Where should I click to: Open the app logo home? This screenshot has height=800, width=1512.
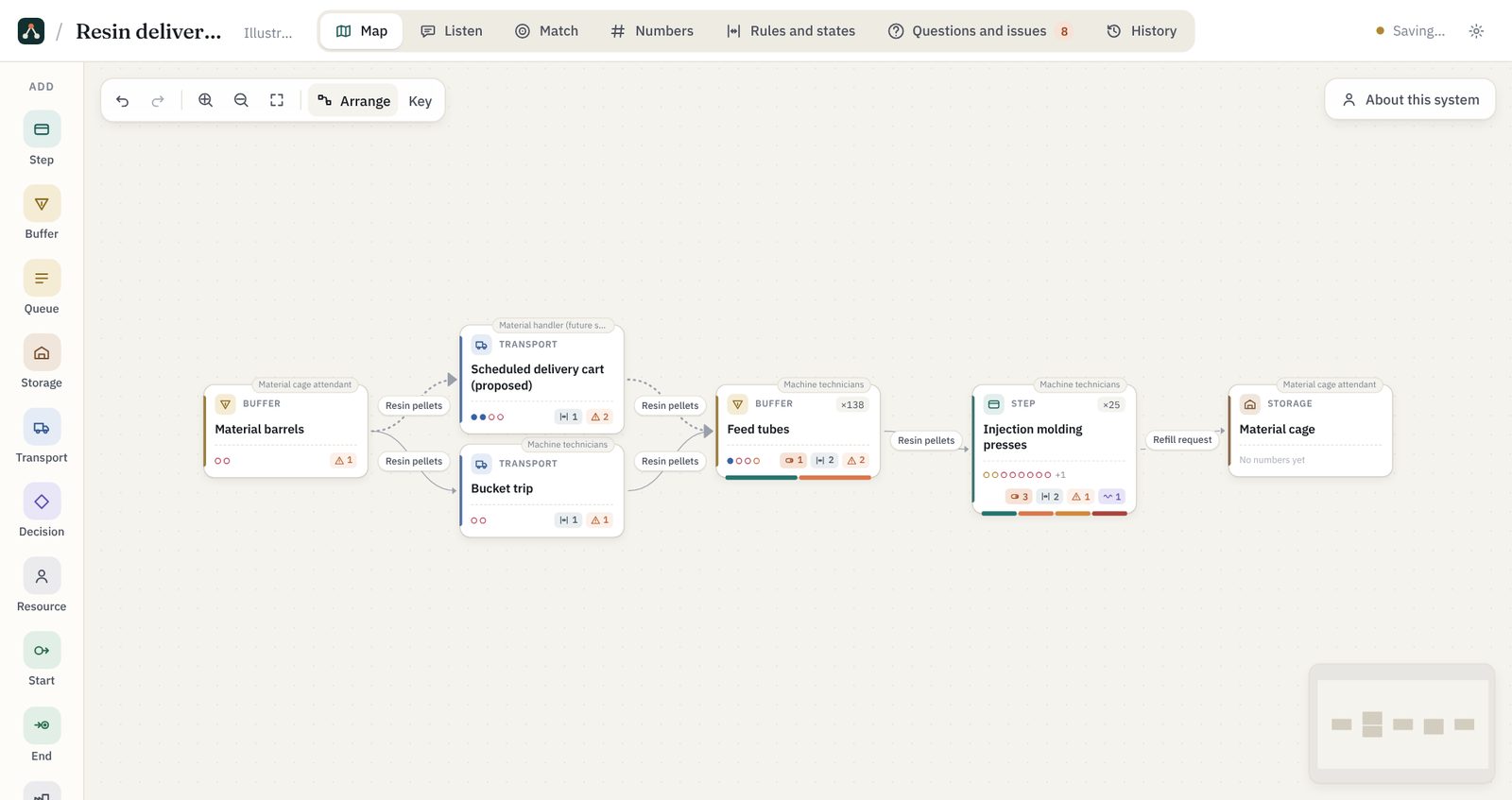pos(31,31)
